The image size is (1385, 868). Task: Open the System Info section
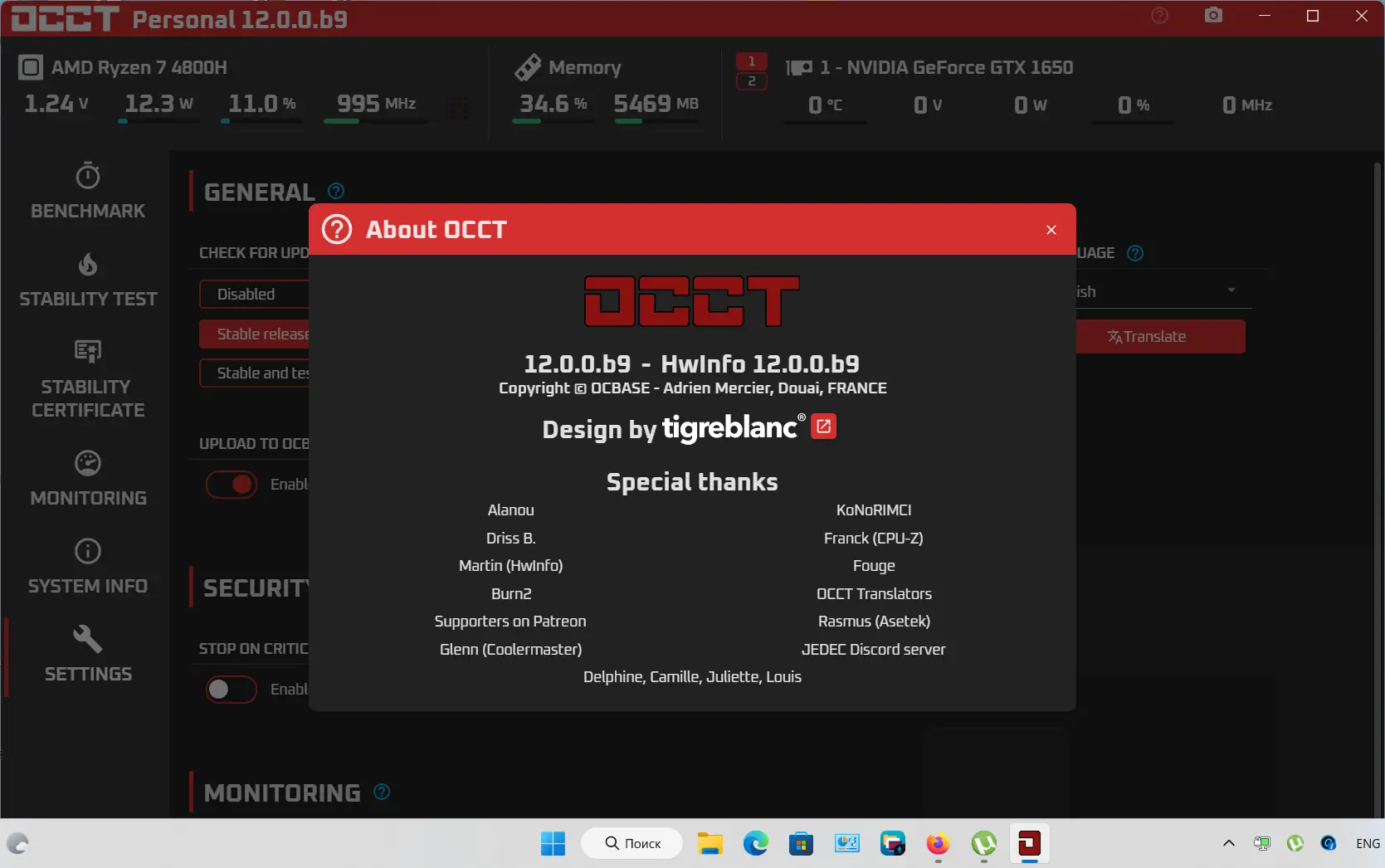(88, 567)
